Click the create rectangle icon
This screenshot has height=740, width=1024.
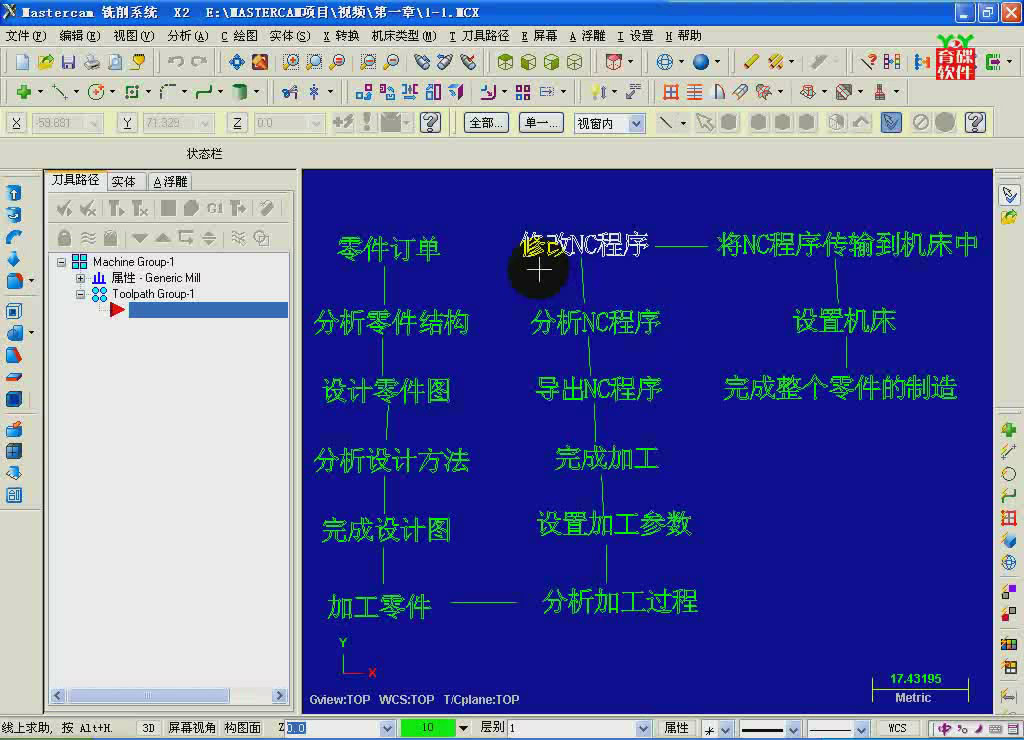[132, 92]
